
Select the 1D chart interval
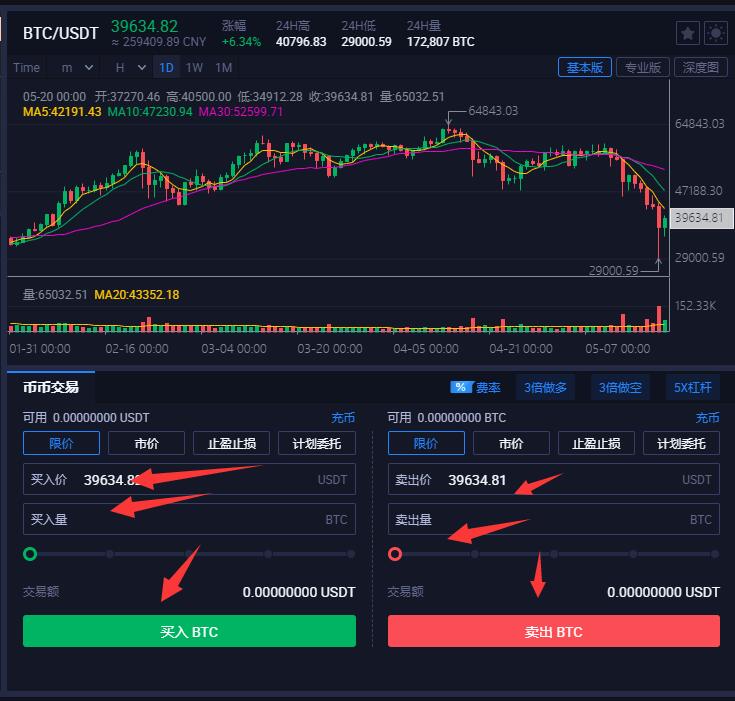coord(166,68)
